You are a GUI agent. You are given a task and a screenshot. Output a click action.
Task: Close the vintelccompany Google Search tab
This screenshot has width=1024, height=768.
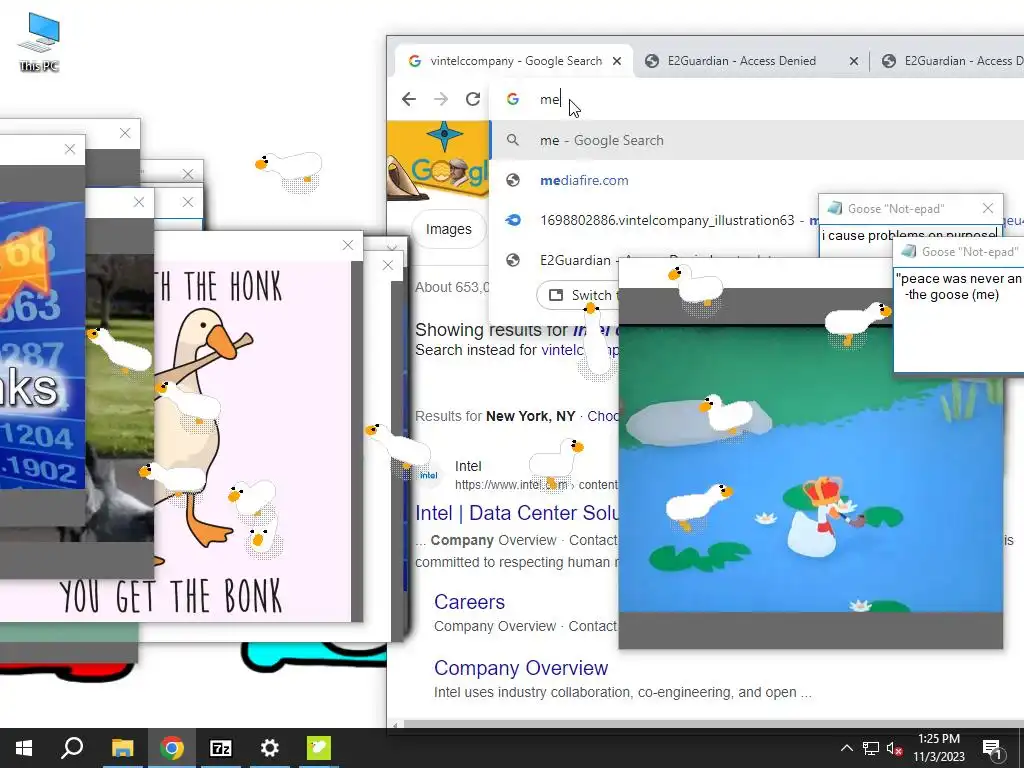coord(616,61)
